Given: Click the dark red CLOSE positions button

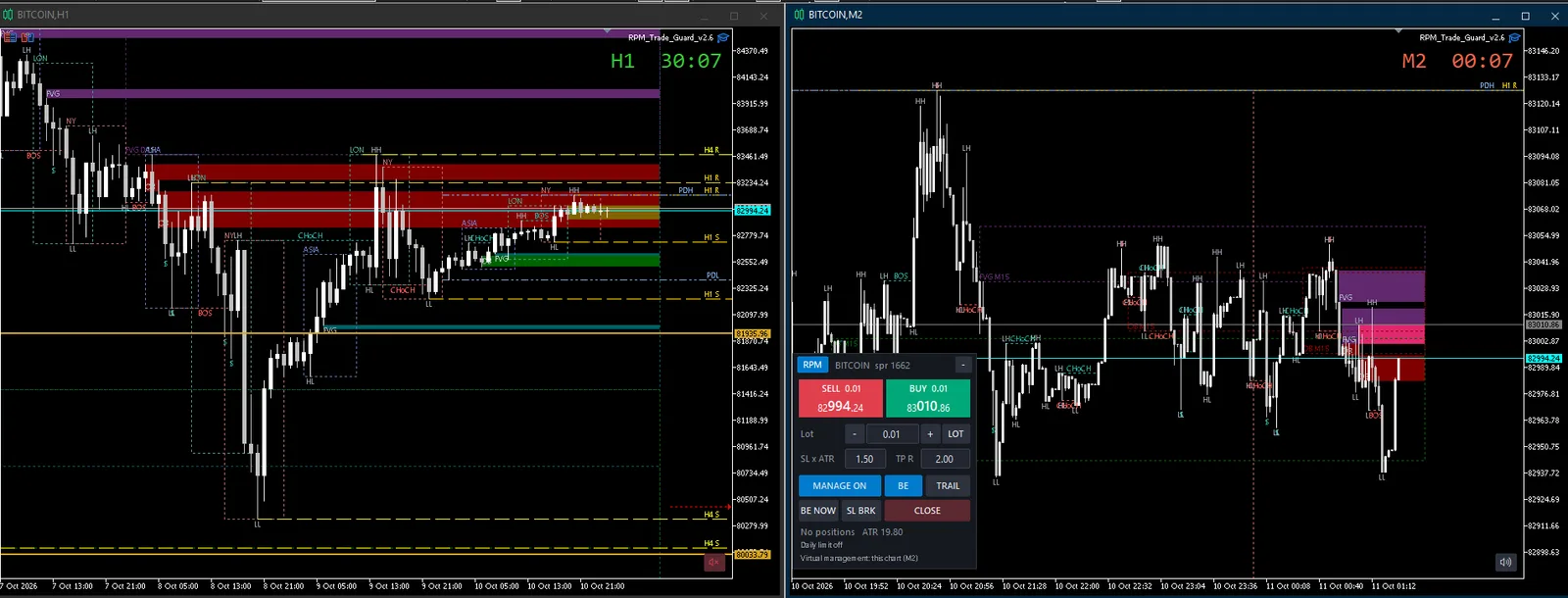Looking at the screenshot, I should pyautogui.click(x=927, y=511).
